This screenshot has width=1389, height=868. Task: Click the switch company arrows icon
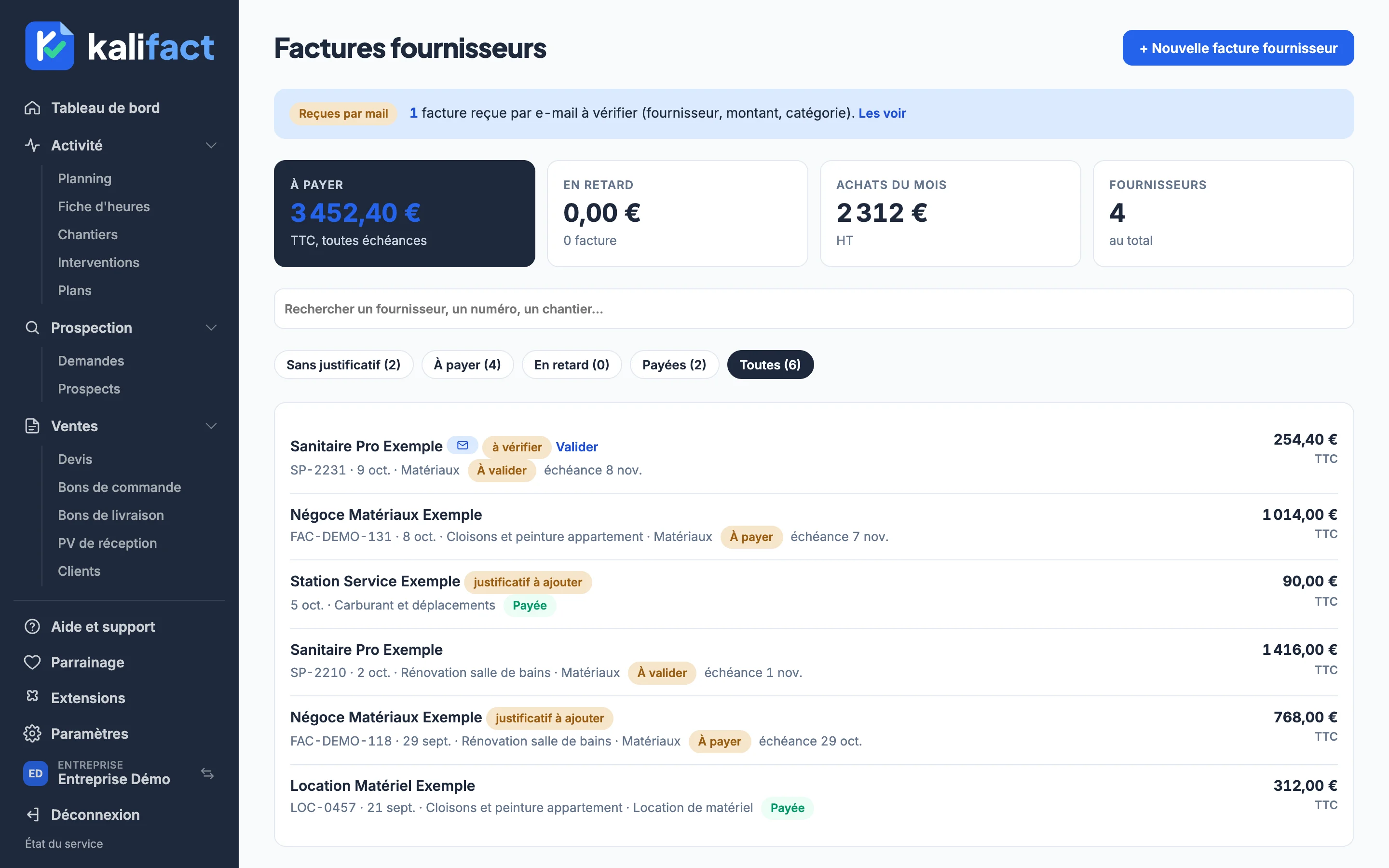point(208,773)
